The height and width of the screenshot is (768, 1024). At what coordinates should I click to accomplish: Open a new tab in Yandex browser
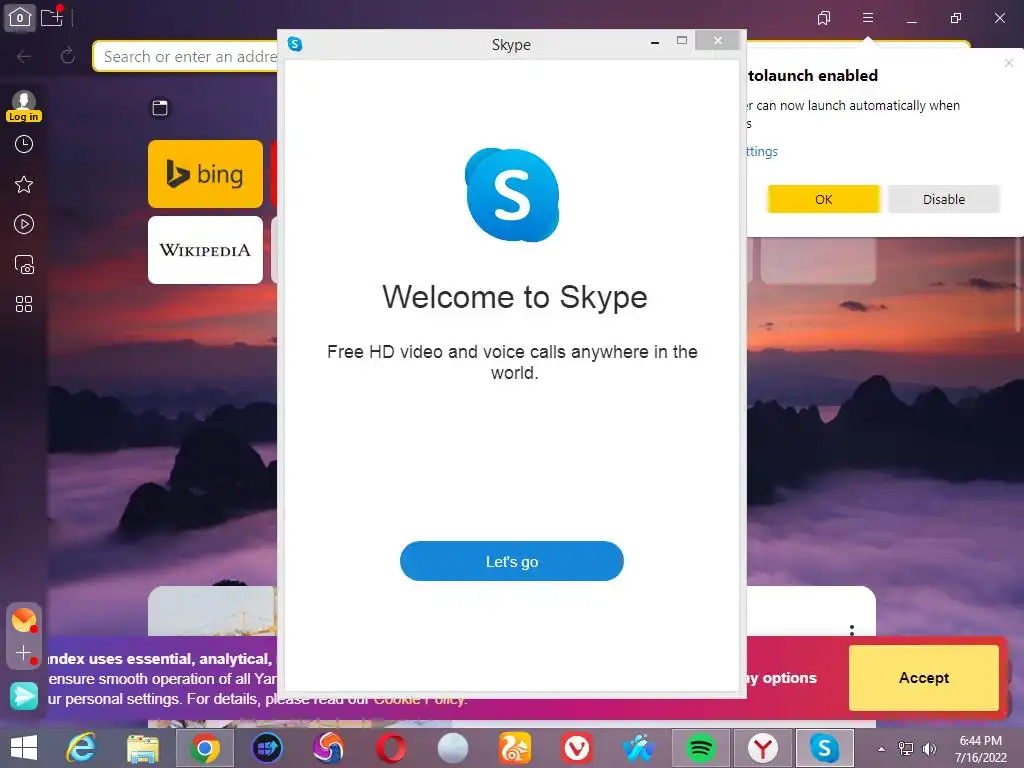click(52, 17)
